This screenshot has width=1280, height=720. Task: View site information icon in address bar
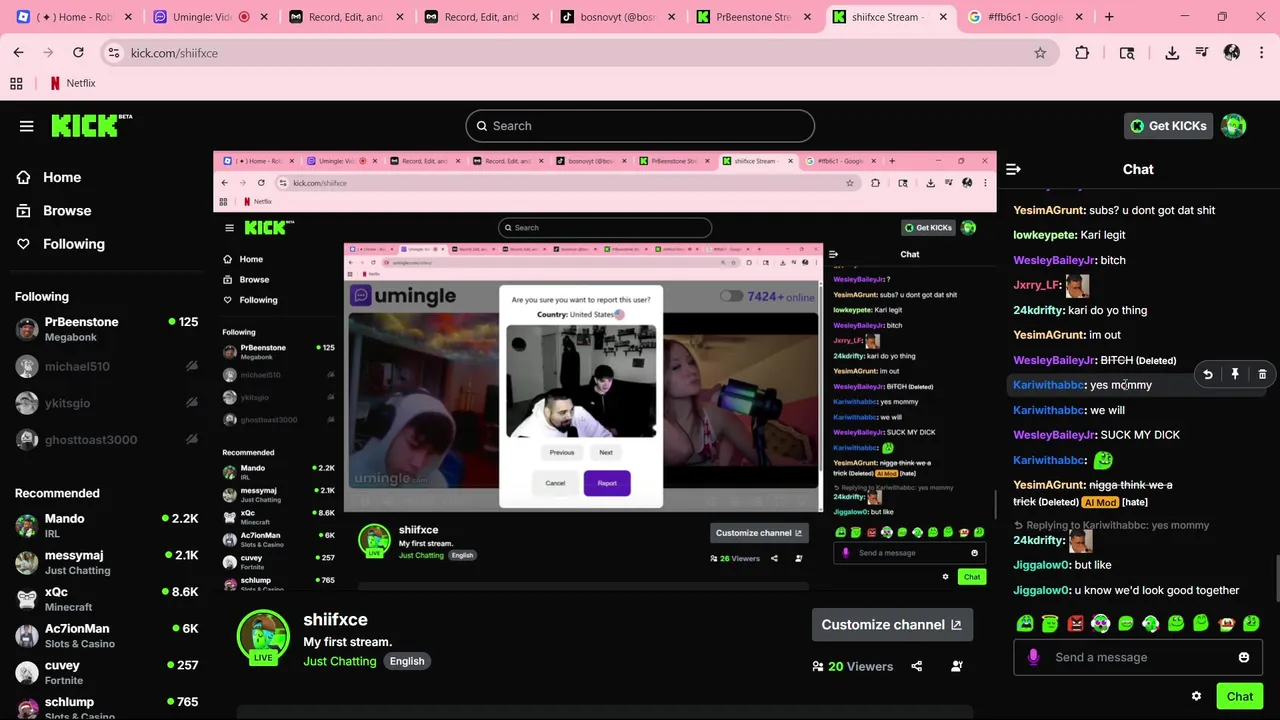[114, 53]
